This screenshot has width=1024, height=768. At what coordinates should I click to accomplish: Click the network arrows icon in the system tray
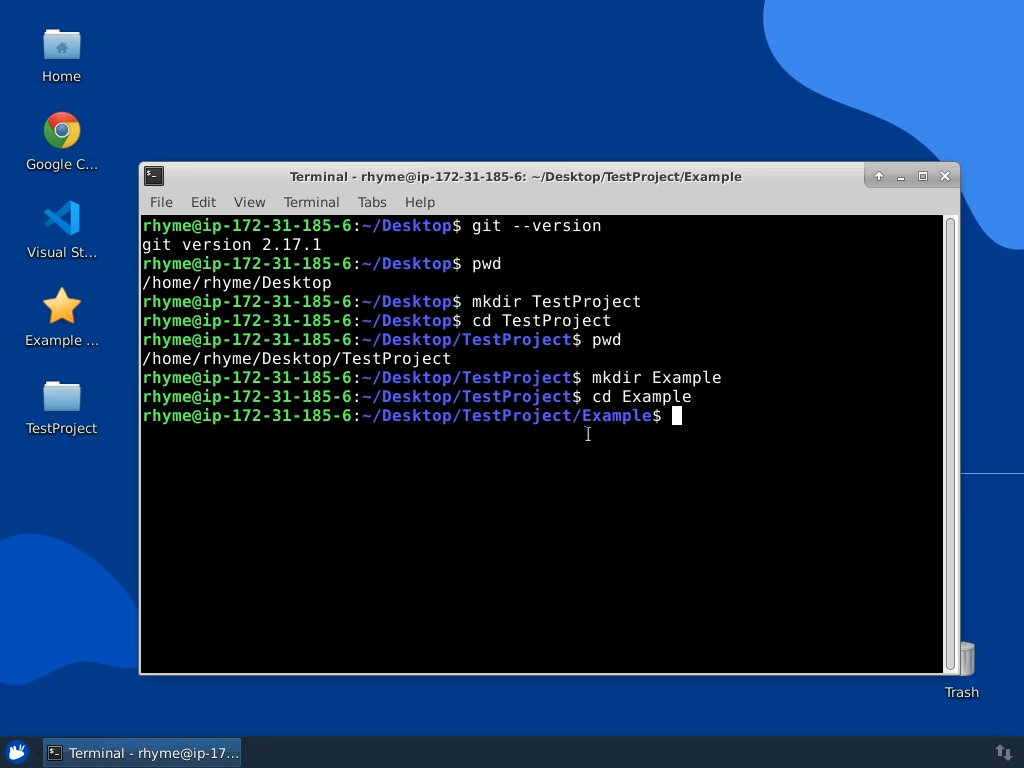point(1004,752)
